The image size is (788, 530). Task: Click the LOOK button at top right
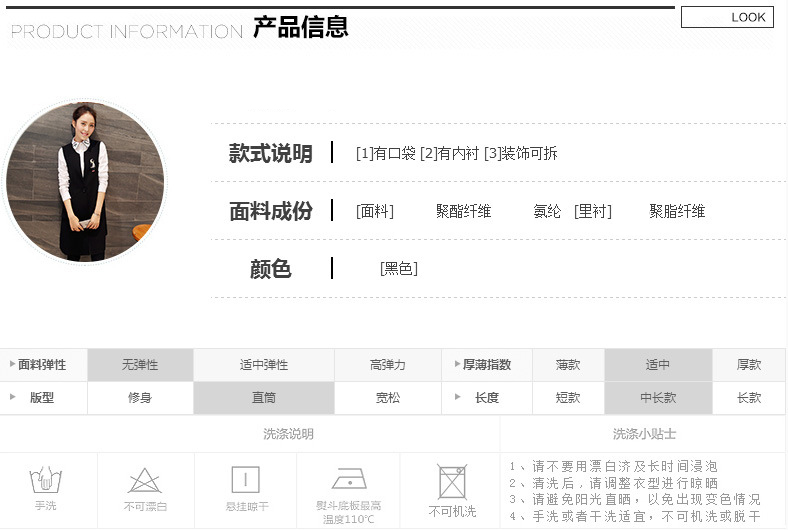tap(727, 17)
